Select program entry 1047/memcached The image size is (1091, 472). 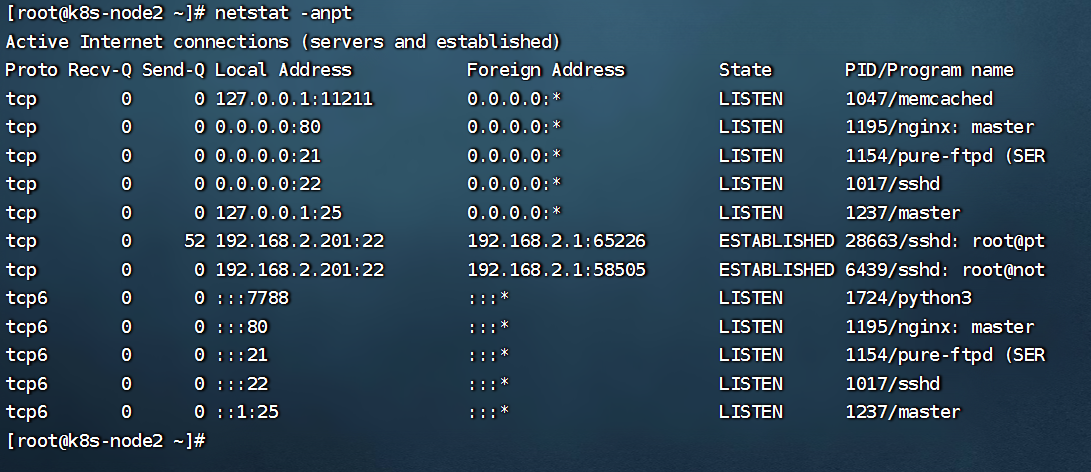918,99
